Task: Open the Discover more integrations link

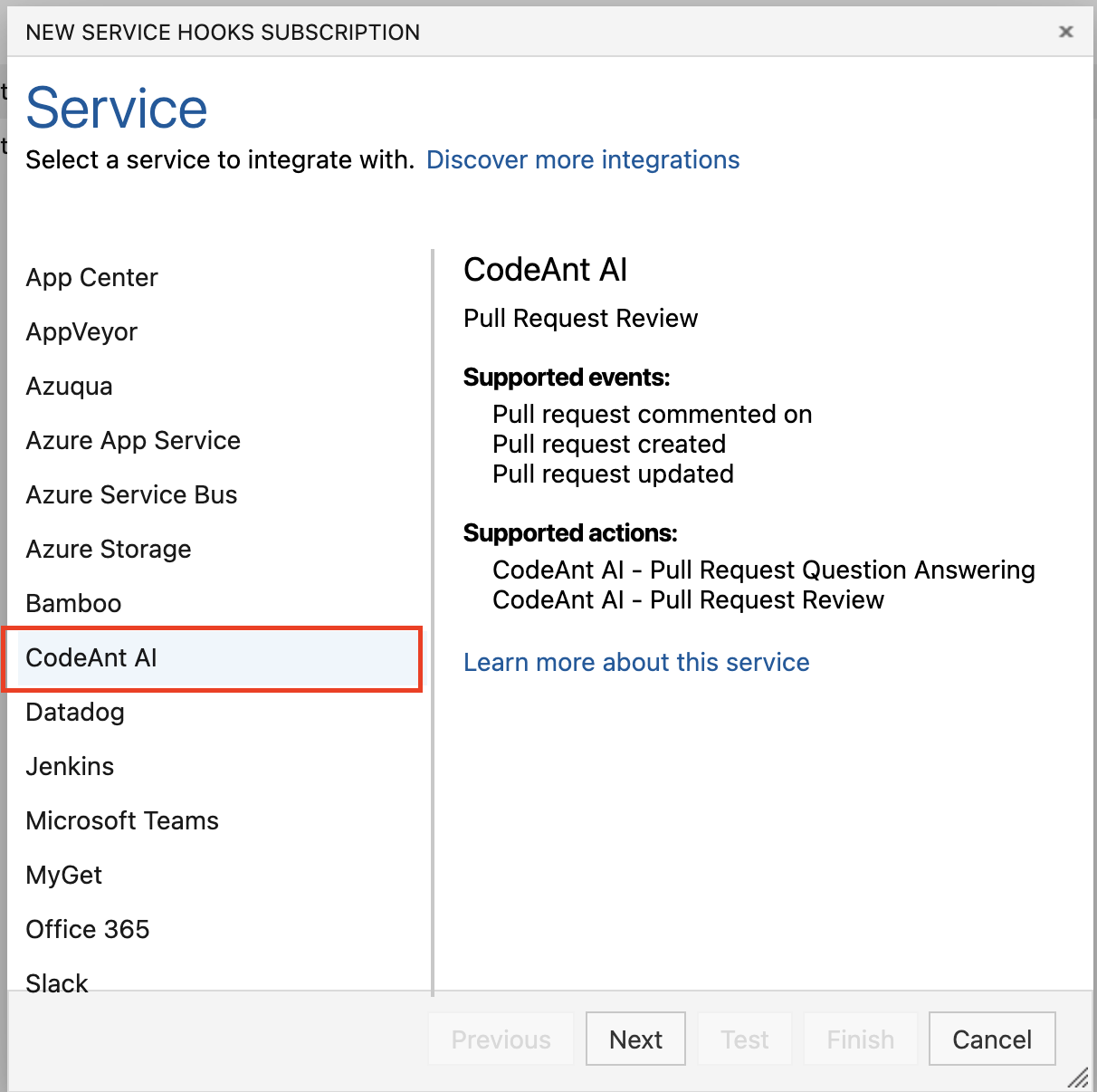Action: coord(583,159)
